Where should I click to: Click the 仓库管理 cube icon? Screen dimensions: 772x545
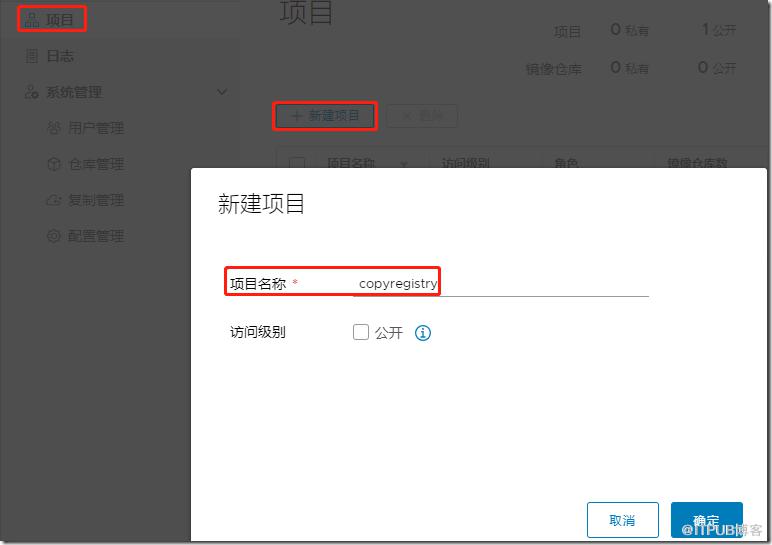(x=54, y=164)
